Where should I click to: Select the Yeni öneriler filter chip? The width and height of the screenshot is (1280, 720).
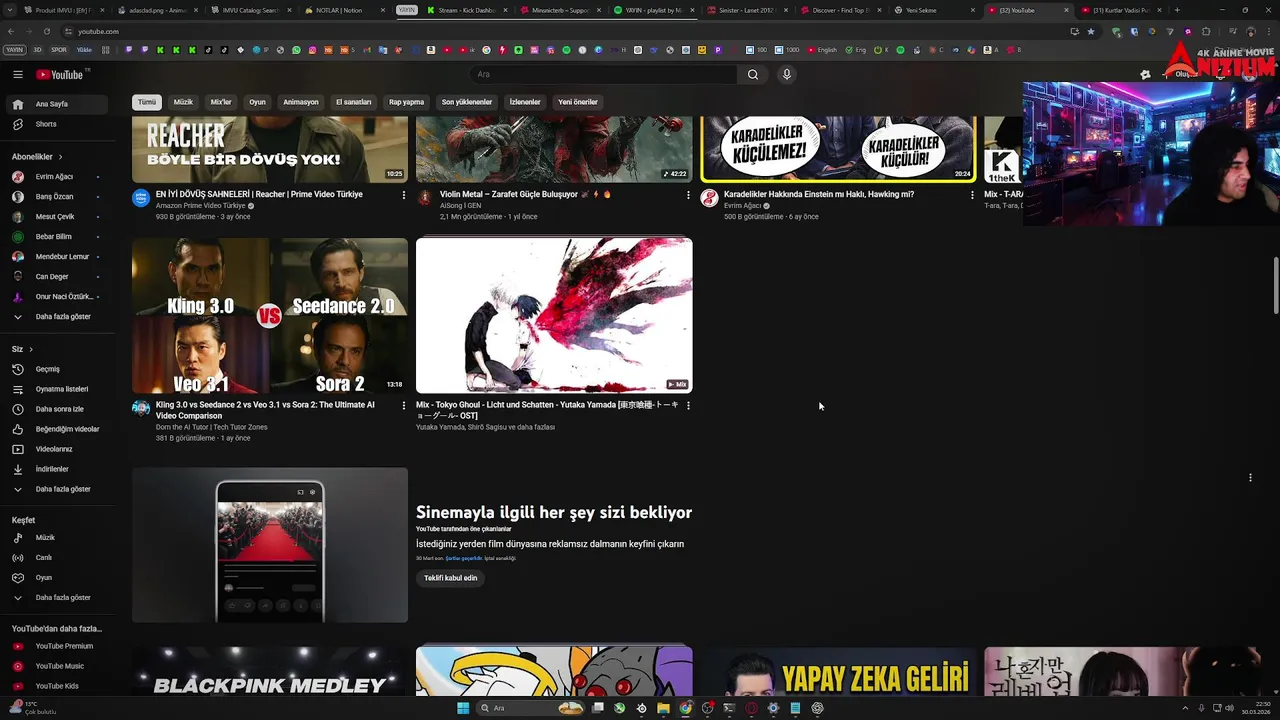click(578, 102)
